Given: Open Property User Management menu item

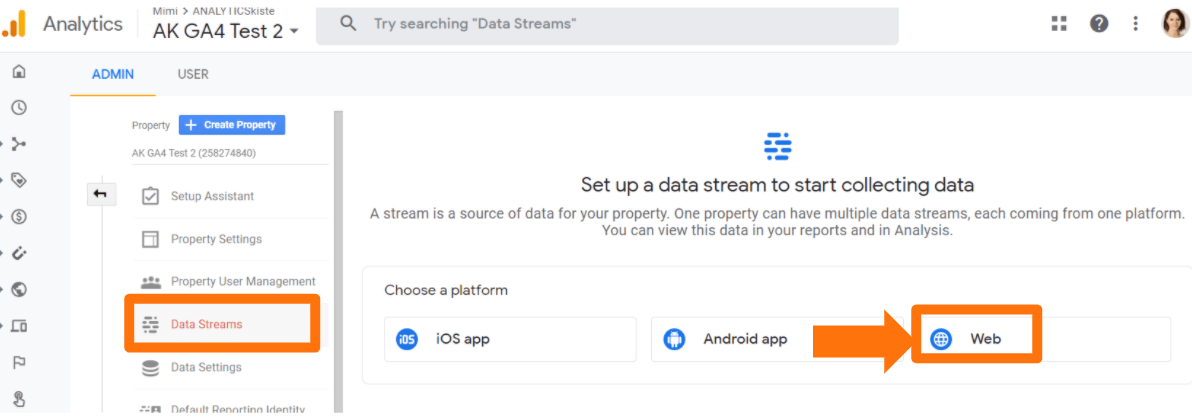Looking at the screenshot, I should click(x=231, y=282).
